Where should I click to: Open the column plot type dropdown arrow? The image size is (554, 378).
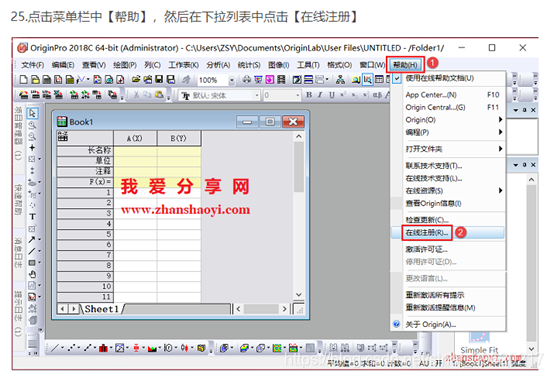[x=111, y=348]
